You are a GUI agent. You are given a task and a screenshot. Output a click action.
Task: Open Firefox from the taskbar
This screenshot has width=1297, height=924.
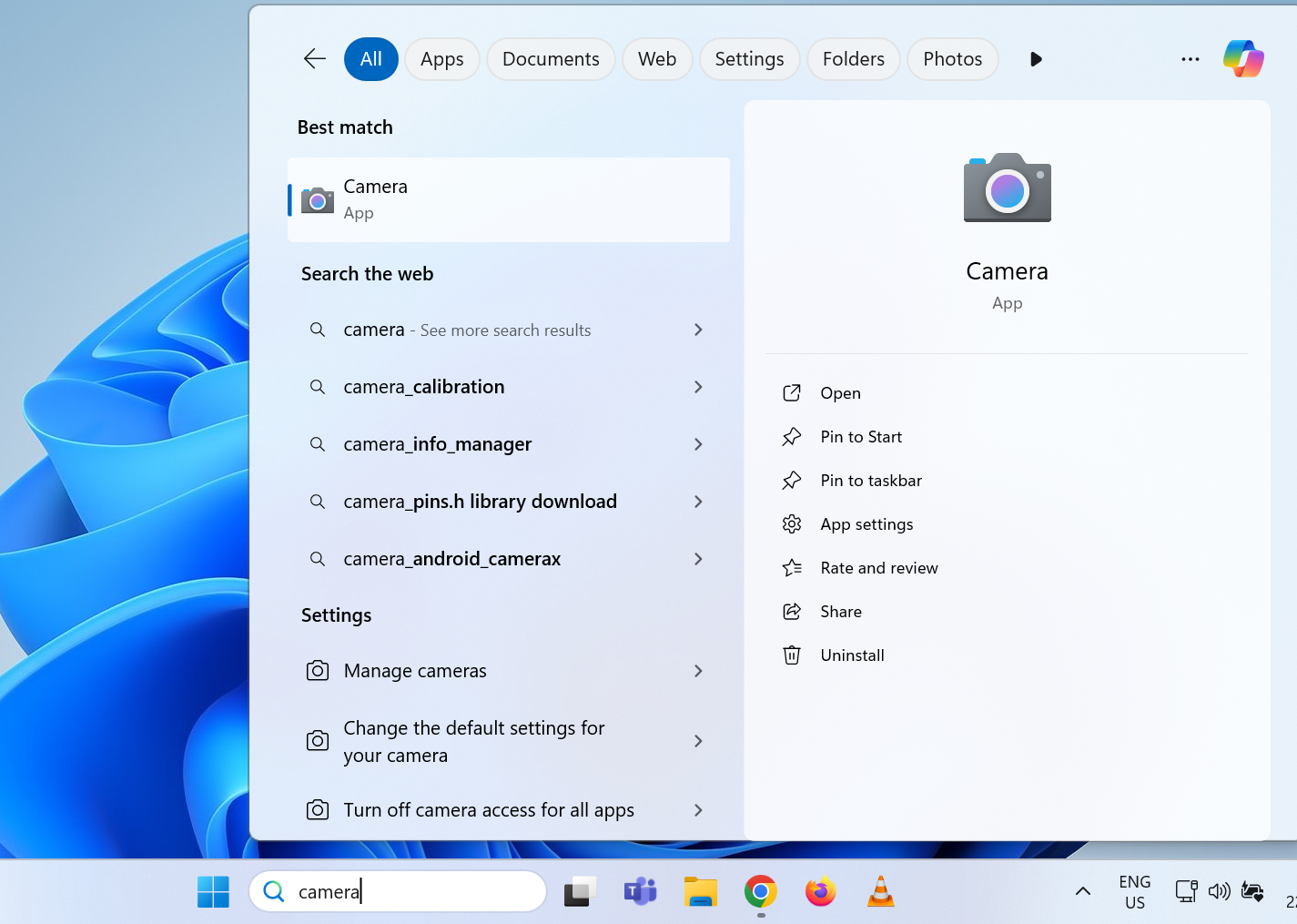[820, 892]
